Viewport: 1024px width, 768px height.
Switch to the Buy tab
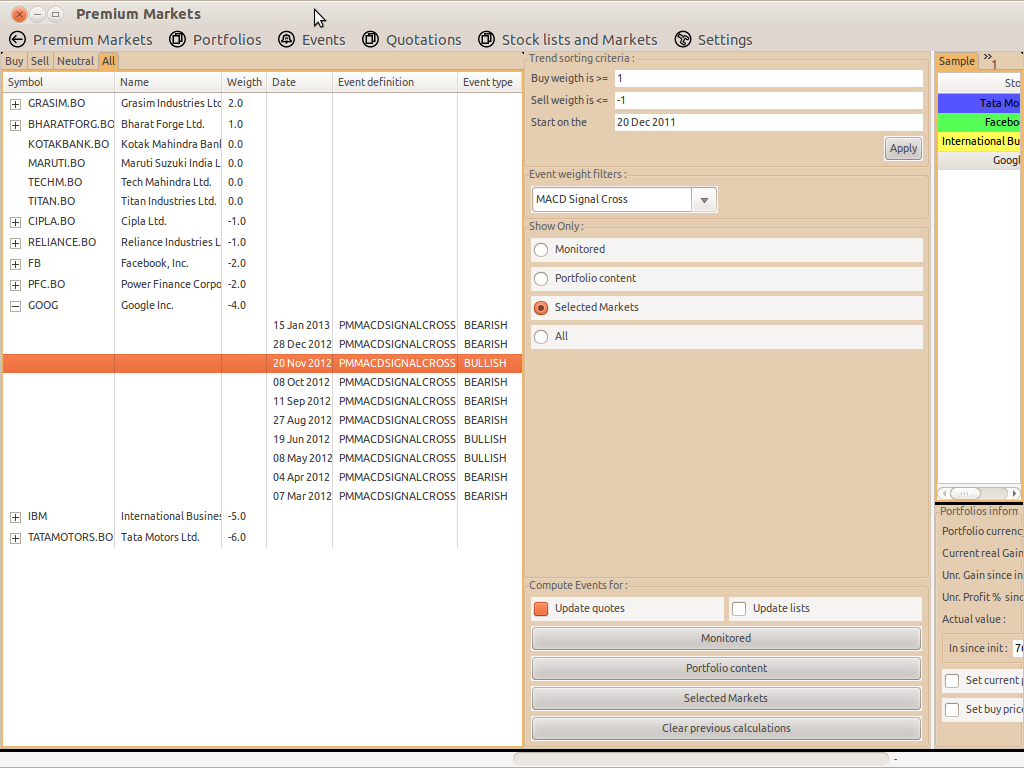(14, 61)
